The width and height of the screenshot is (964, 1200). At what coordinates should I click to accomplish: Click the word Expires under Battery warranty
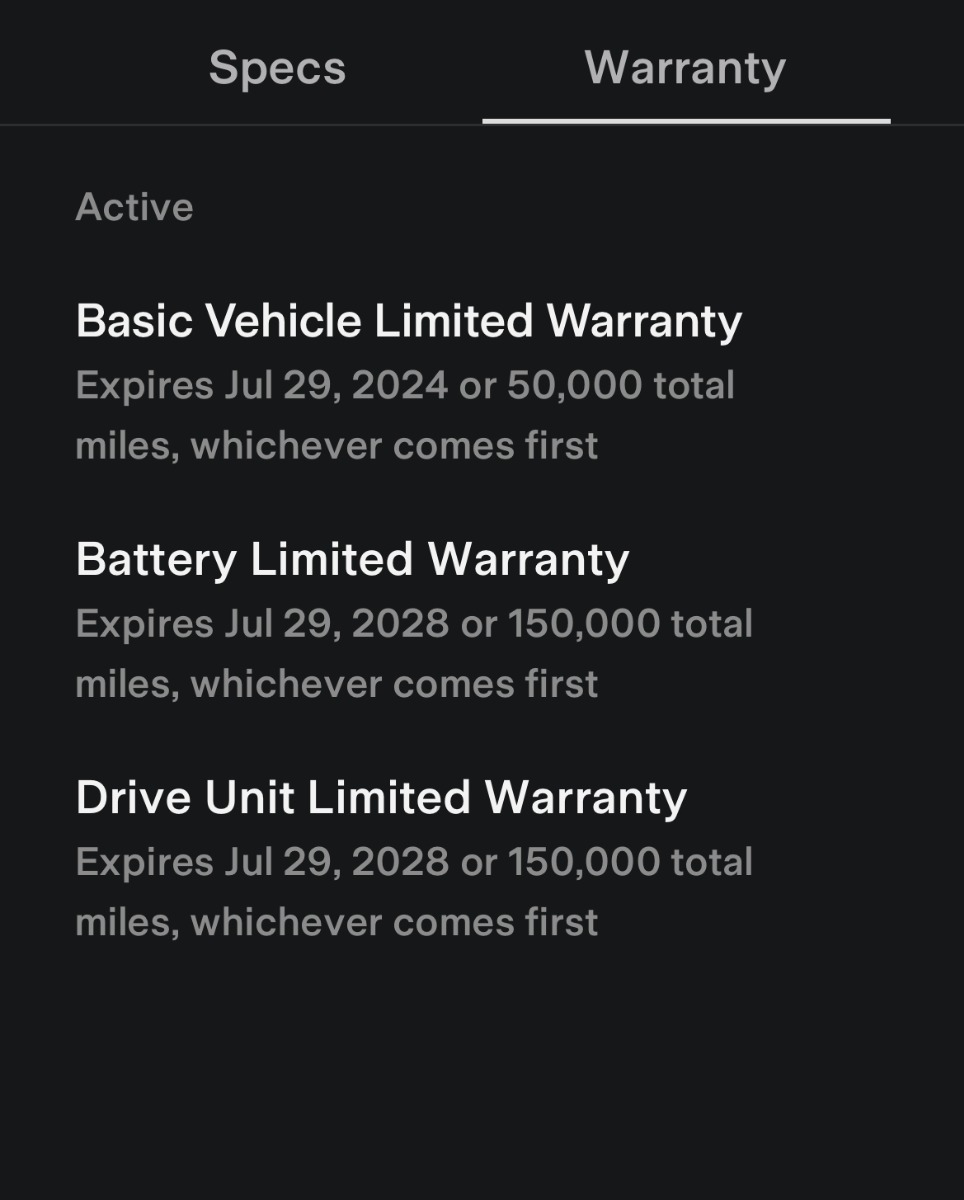144,624
